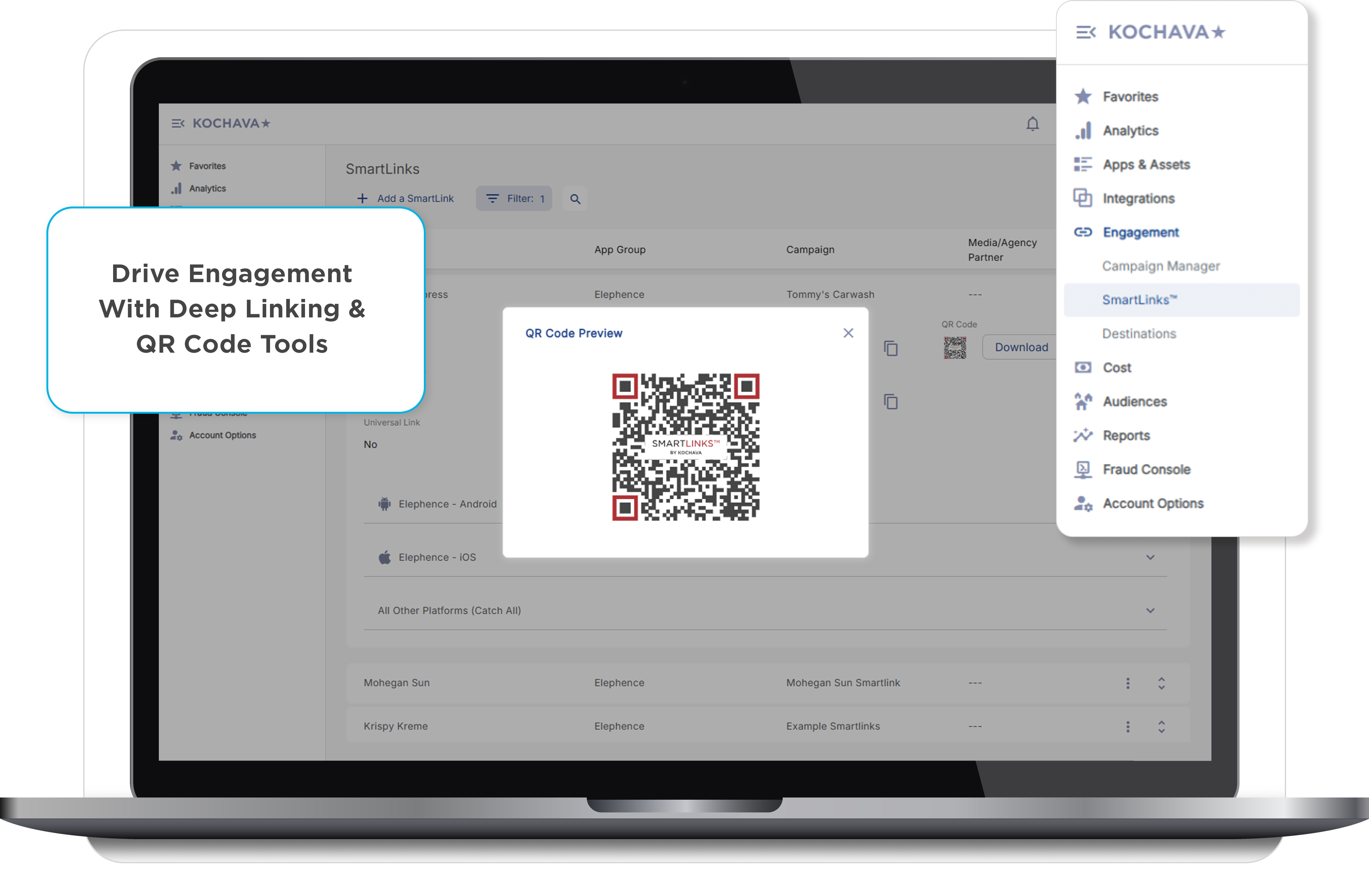Click copy icon next to QR Code
The image size is (1369, 896).
coord(891,348)
